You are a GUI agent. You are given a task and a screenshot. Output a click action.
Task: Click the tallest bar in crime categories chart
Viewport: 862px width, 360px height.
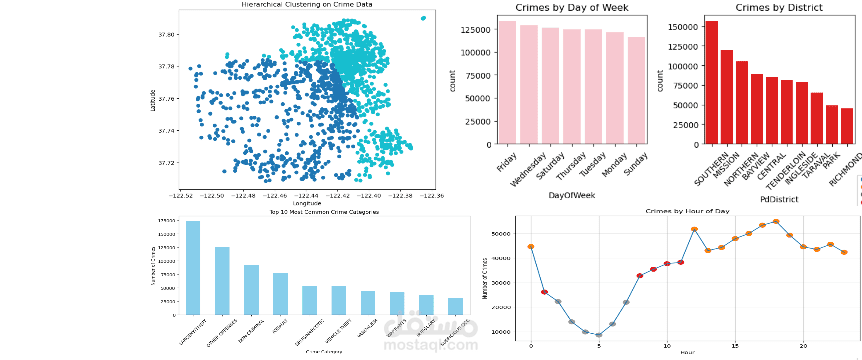(193, 268)
